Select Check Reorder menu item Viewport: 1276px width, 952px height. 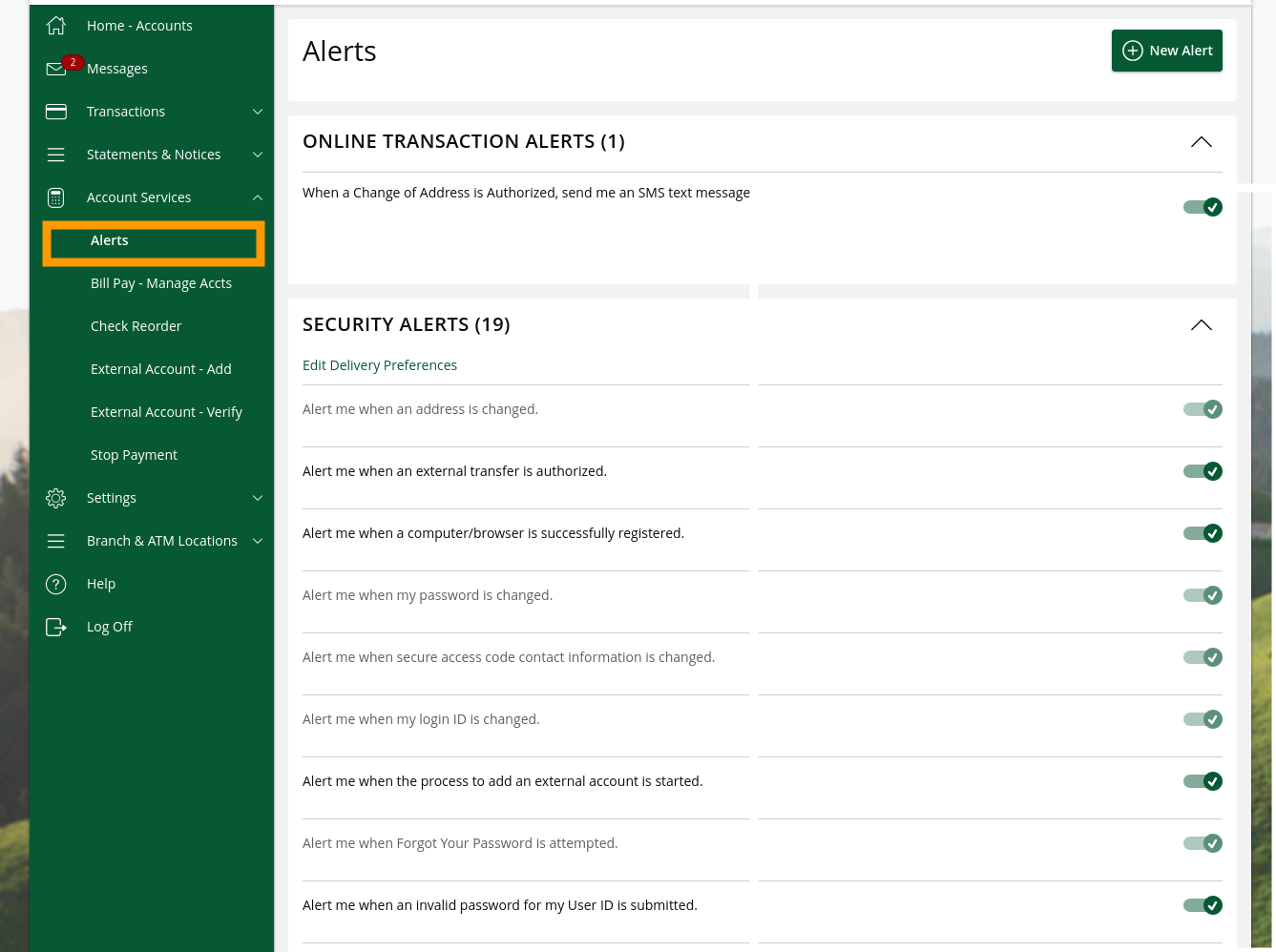[x=136, y=326]
